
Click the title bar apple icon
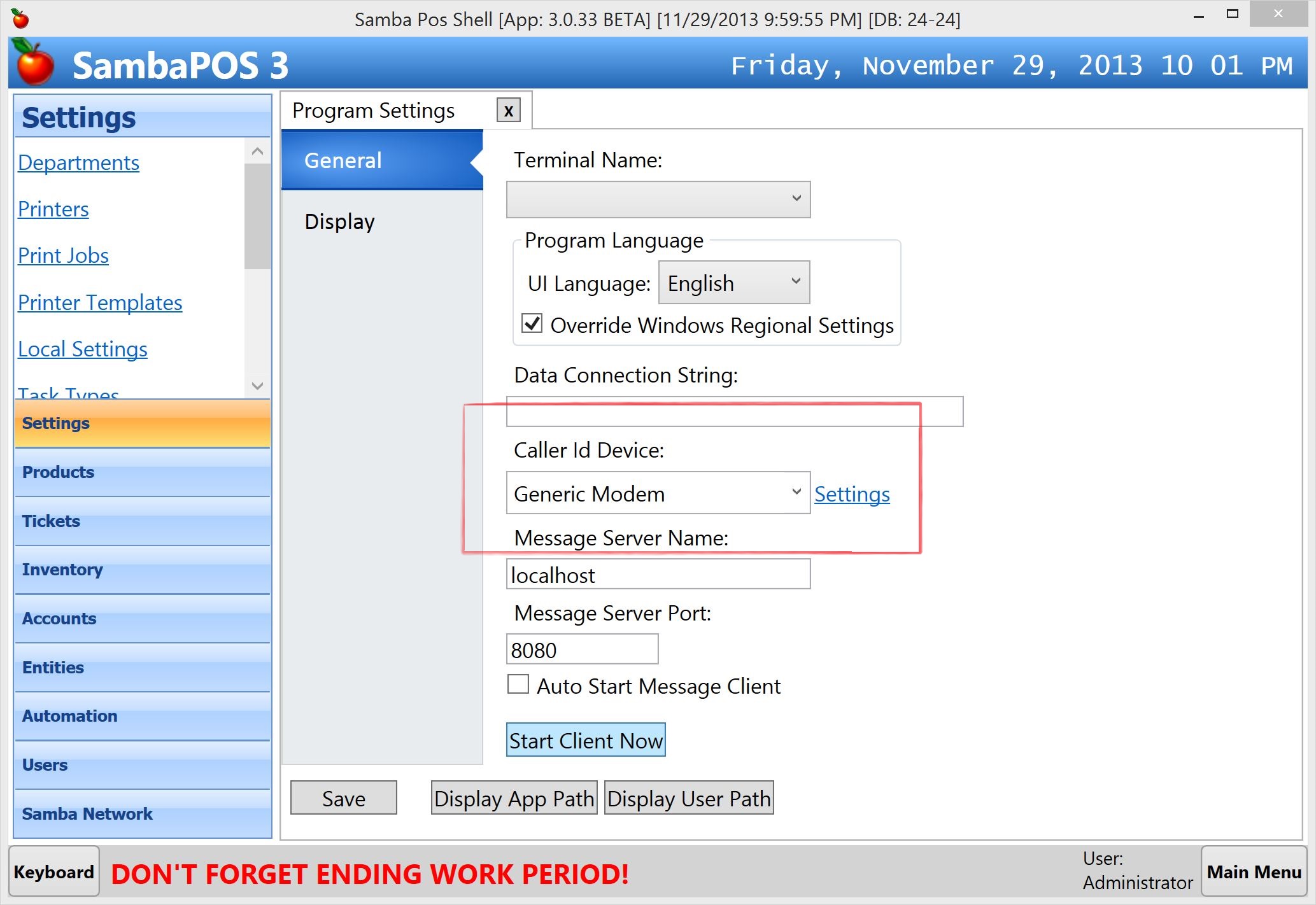[x=20, y=18]
